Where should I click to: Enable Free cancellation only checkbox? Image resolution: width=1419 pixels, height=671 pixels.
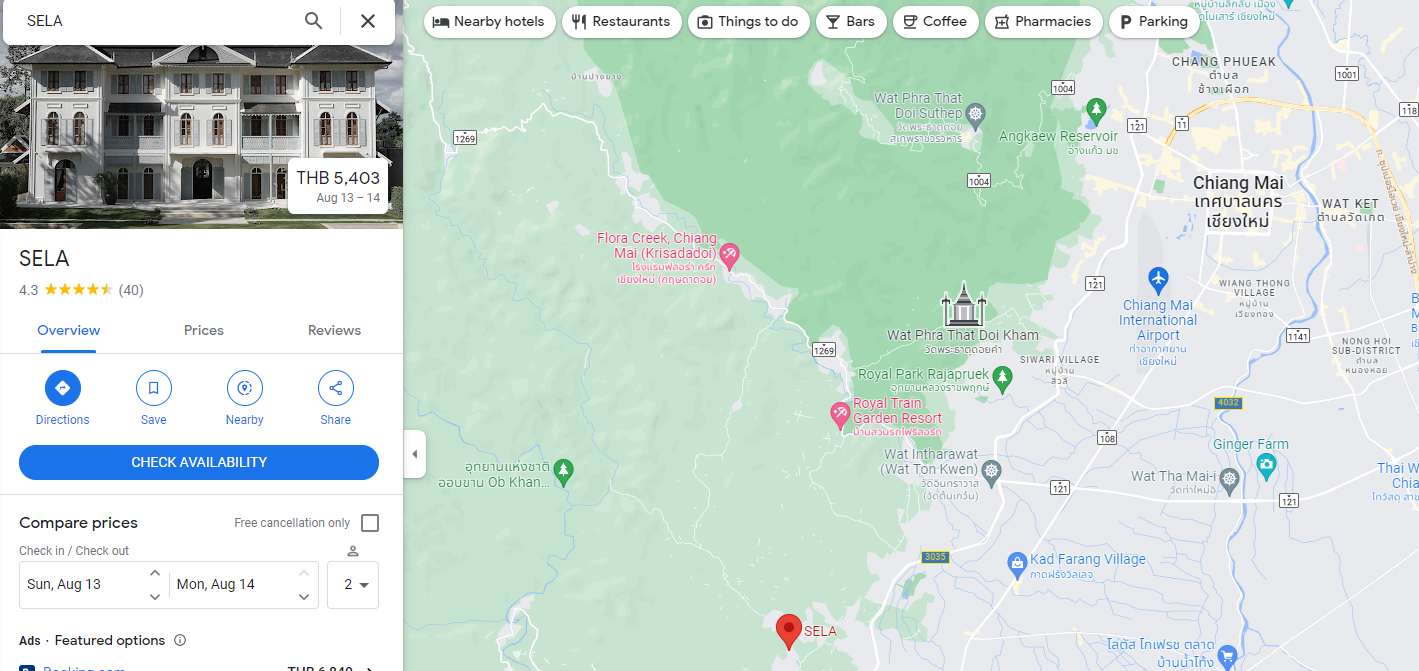[370, 523]
